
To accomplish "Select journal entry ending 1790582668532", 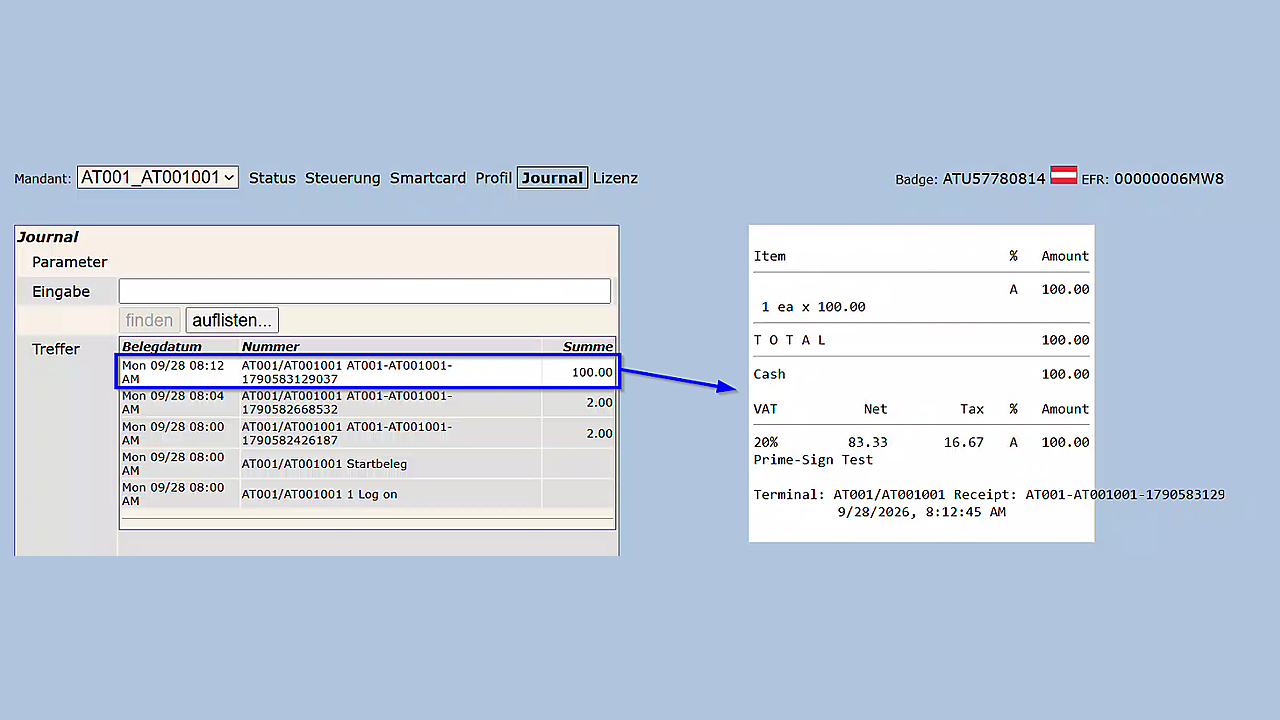I will [368, 403].
